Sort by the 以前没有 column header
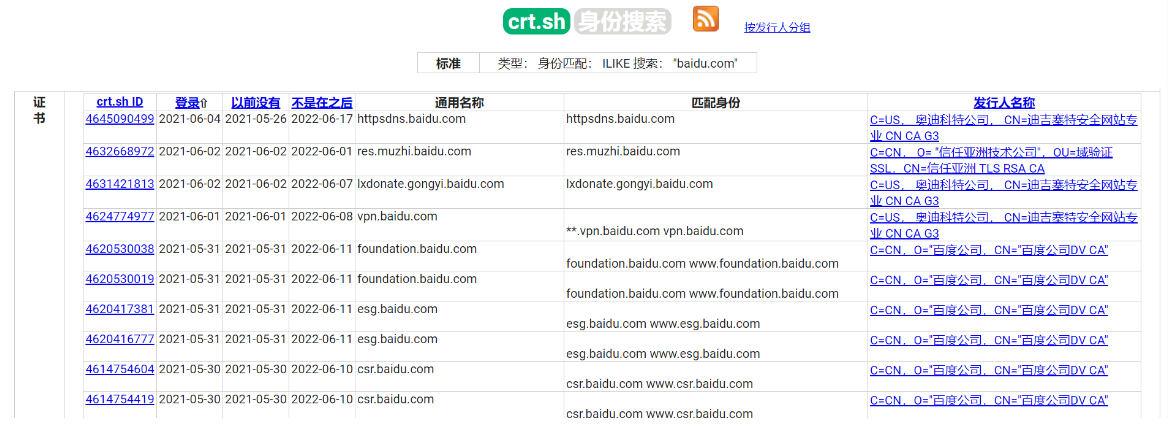 pos(256,103)
